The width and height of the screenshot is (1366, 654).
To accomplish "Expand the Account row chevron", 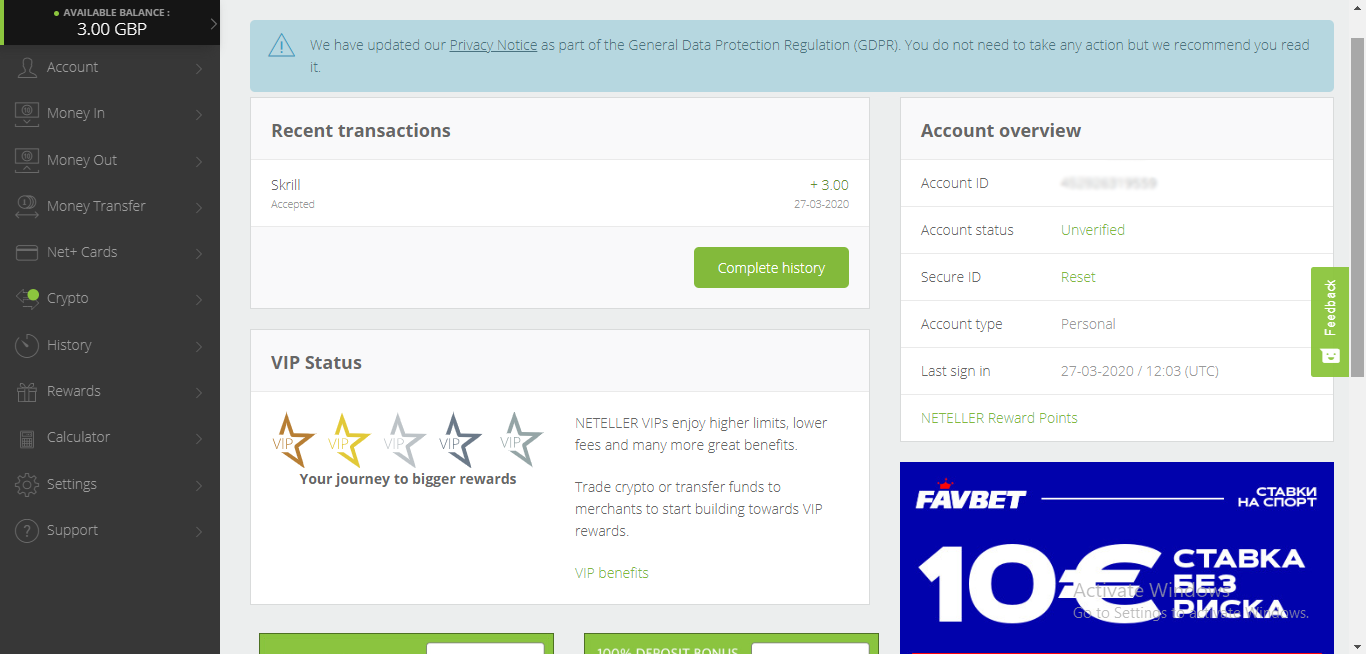I will (x=199, y=68).
